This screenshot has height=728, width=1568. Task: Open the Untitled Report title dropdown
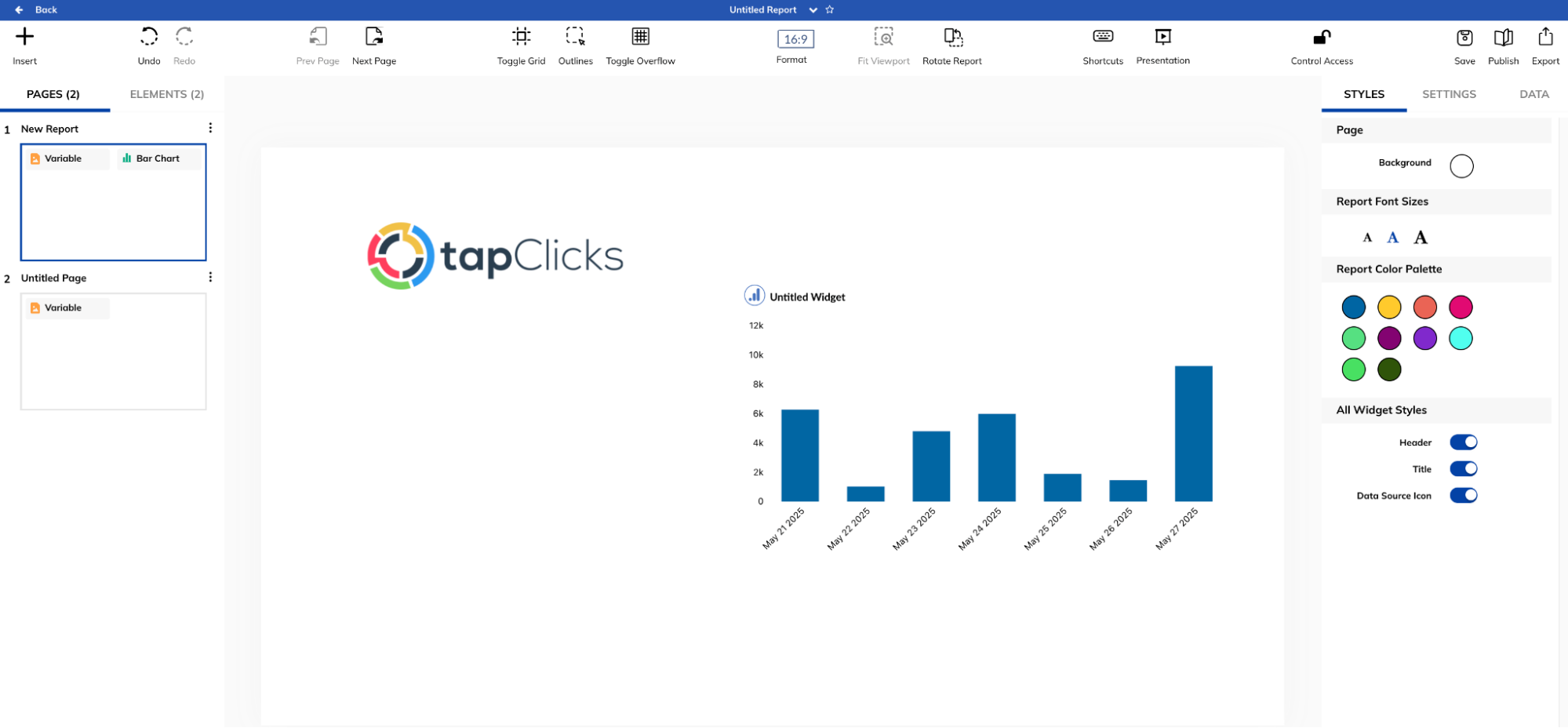pos(813,9)
